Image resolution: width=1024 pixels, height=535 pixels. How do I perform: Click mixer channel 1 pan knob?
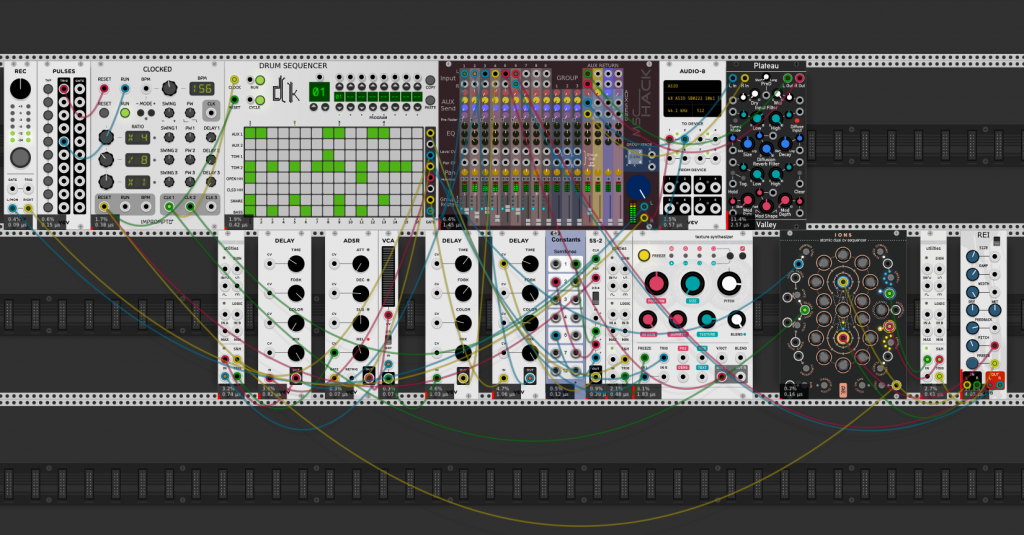(x=465, y=173)
